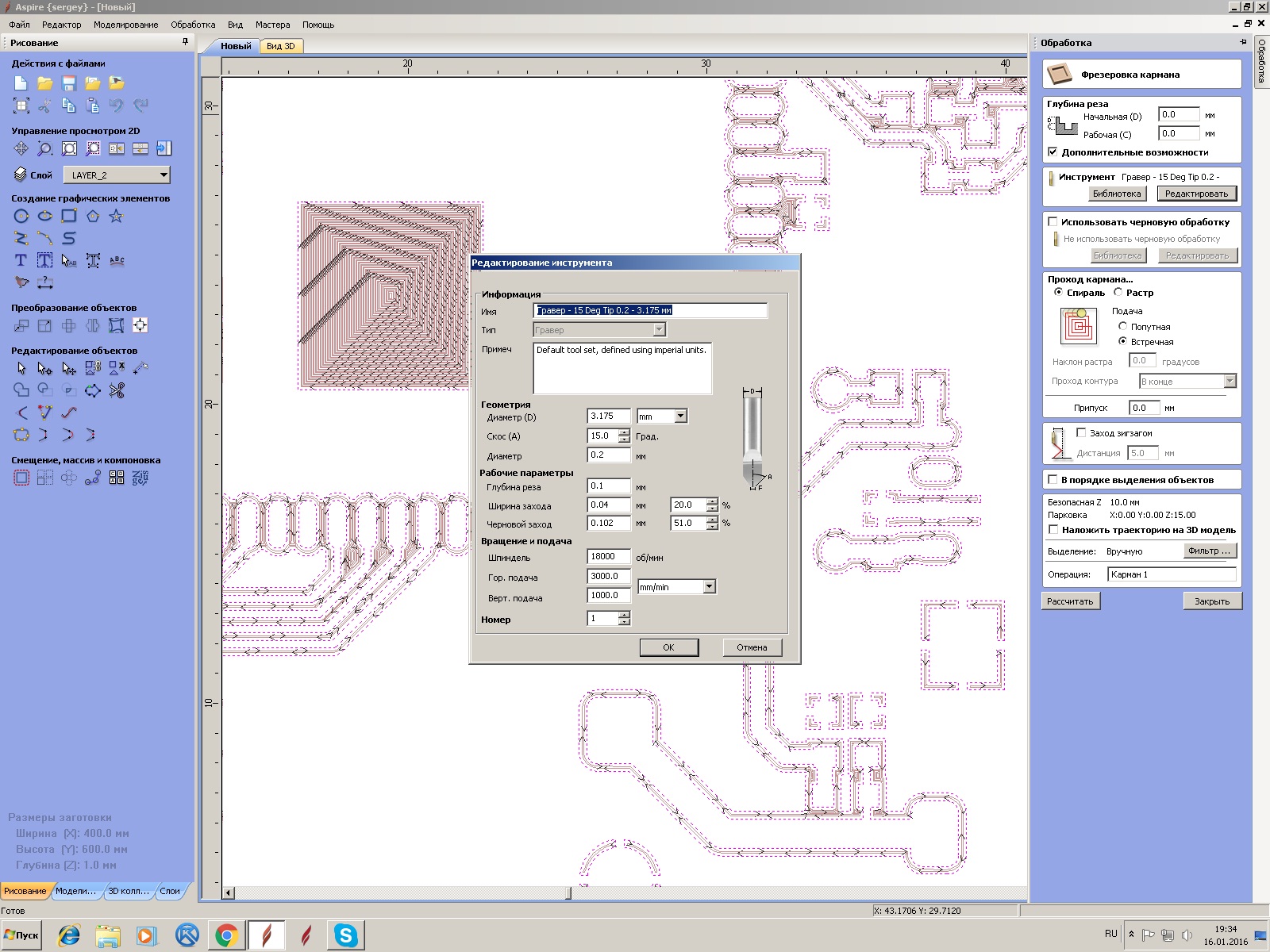
Task: Click the blue floppy-disk save icon
Action: tap(69, 83)
